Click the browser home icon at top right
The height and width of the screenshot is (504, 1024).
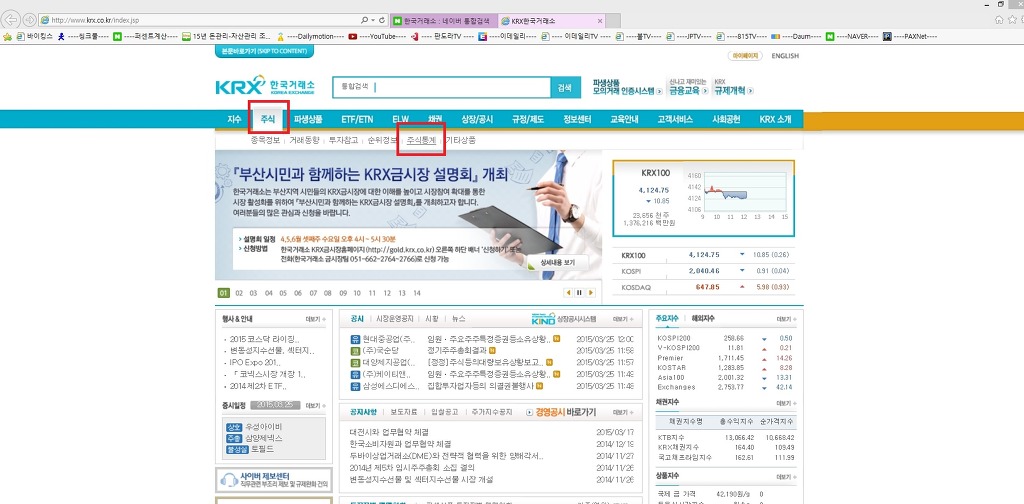point(999,20)
